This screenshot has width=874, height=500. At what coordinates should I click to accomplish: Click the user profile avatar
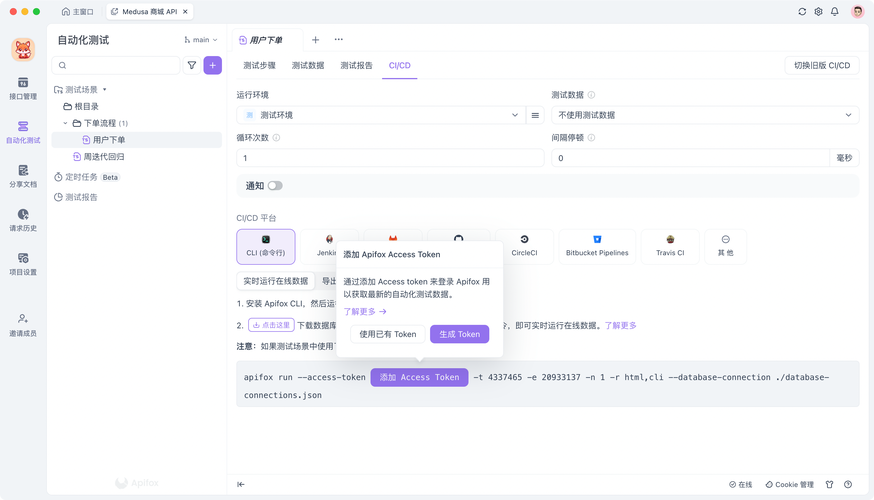pyautogui.click(x=857, y=11)
